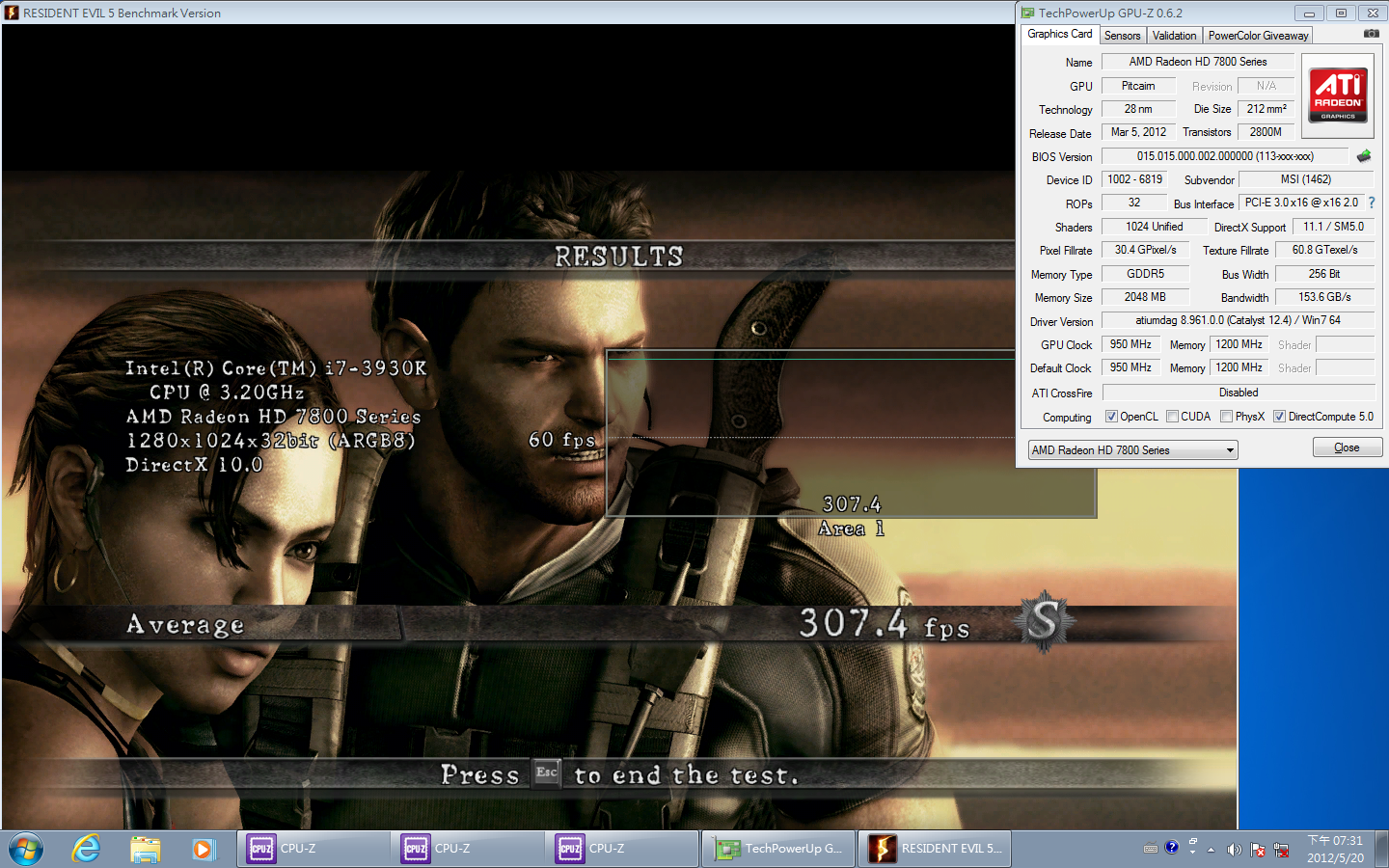Screen dimensions: 1389x868
Task: Click the Shaders 1024 Unified field
Action: tap(1154, 227)
